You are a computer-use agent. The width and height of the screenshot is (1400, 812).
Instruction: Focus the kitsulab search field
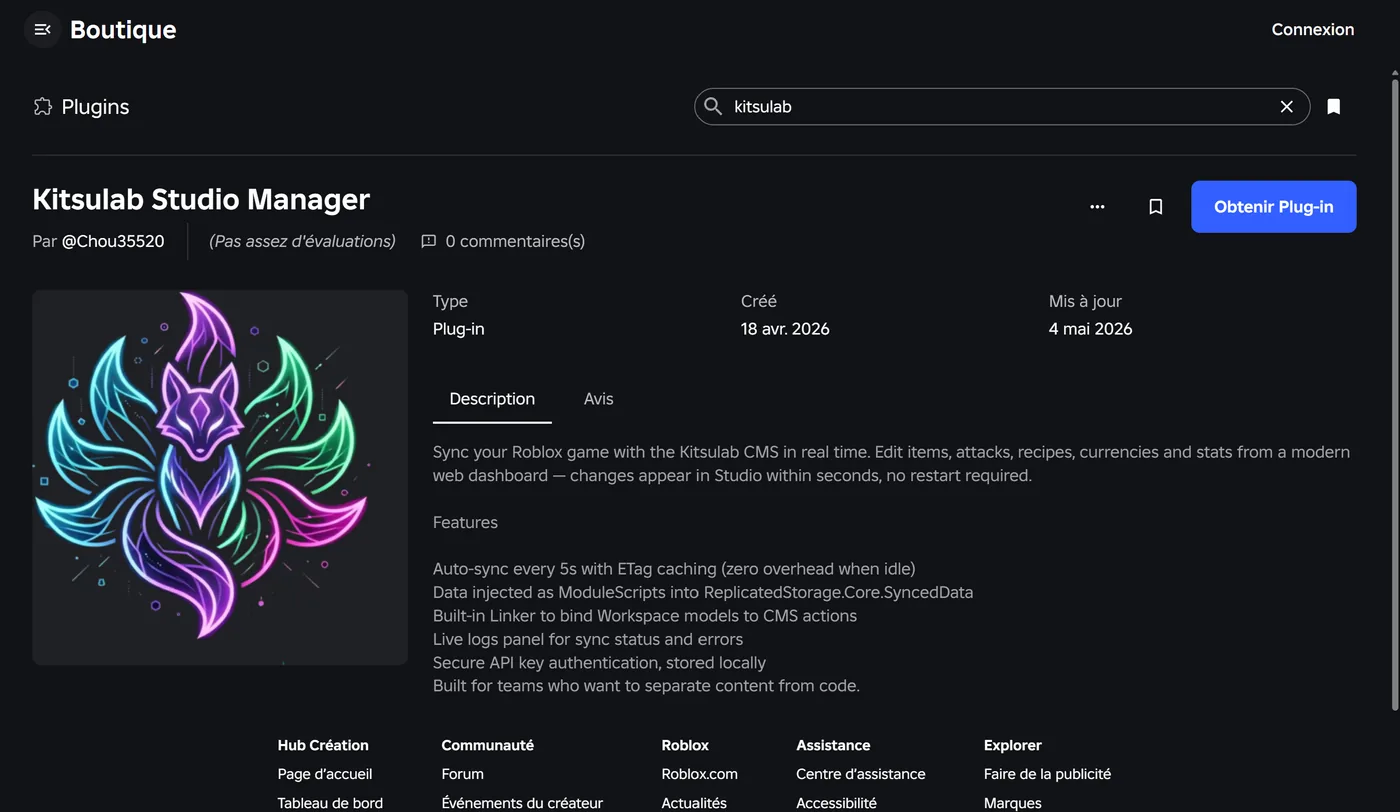1001,107
